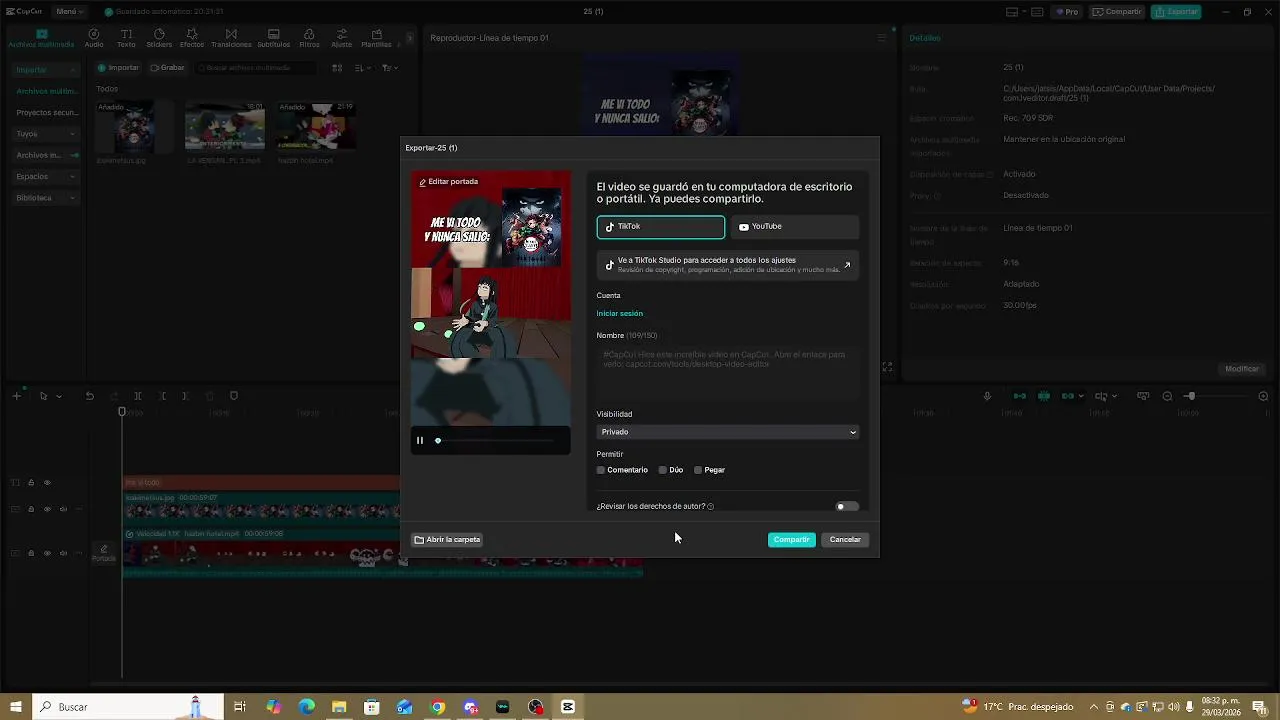Click the Compartir button in title bar
This screenshot has height=720, width=1280.
[x=1117, y=12]
